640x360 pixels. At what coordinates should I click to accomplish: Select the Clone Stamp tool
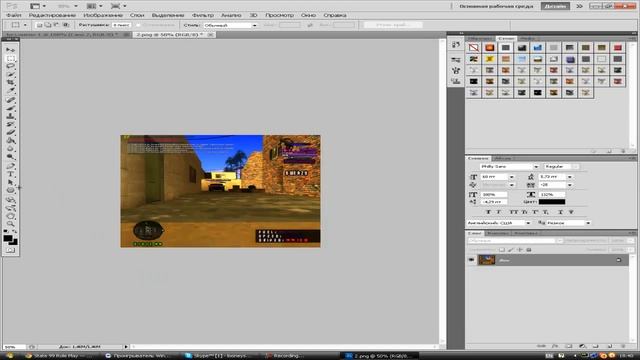11,116
